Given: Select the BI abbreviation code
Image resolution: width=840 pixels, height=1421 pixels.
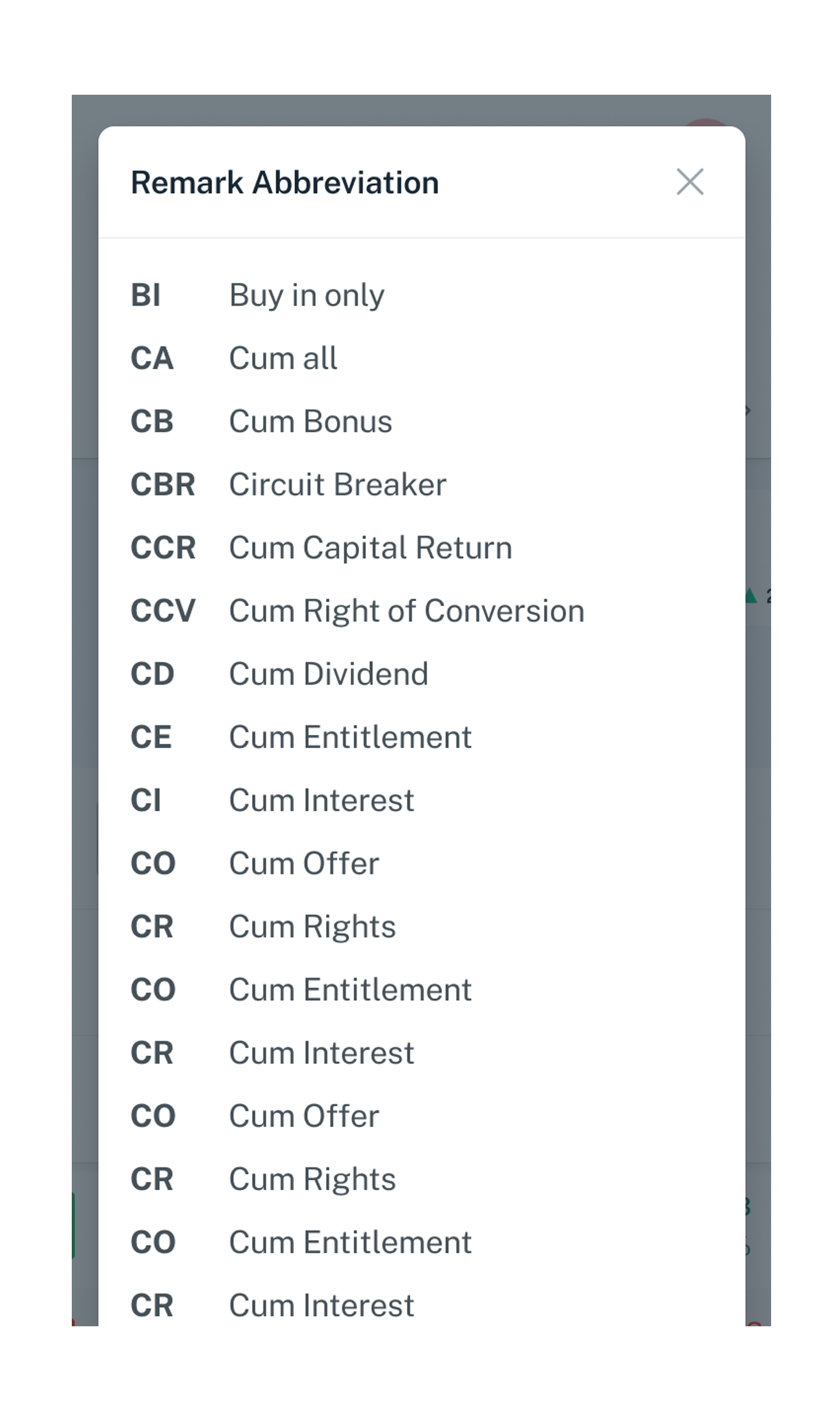Looking at the screenshot, I should 145,295.
